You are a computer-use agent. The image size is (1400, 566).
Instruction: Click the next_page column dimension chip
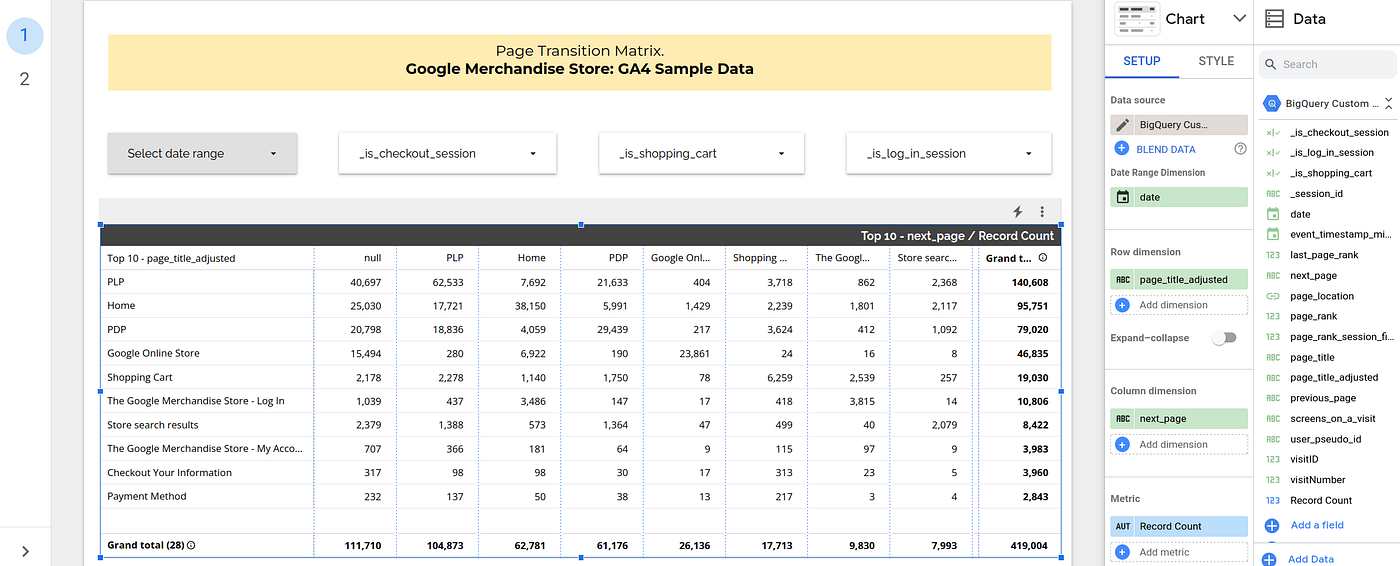(1179, 419)
